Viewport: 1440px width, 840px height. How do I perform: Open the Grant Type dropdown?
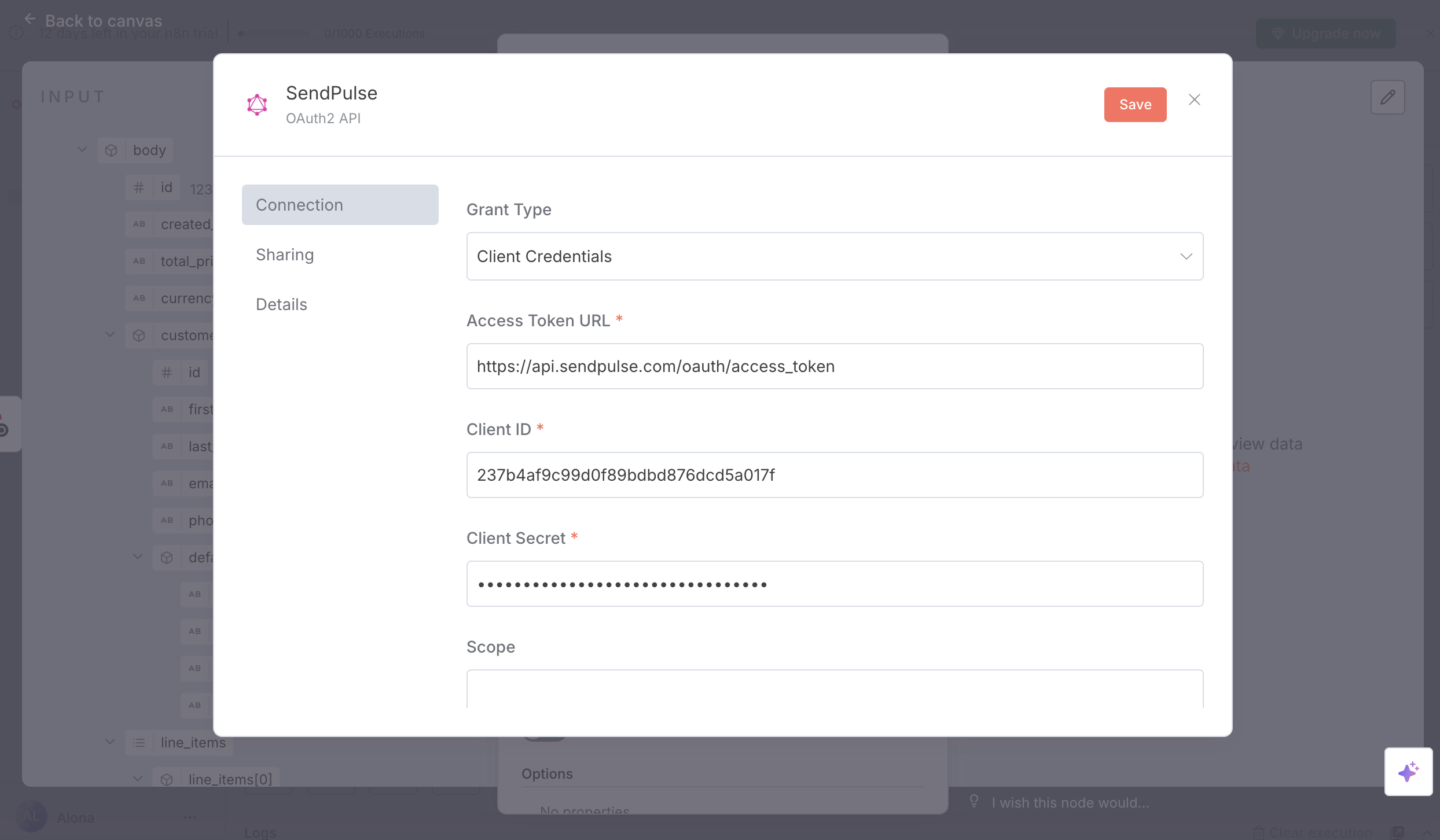[x=835, y=256]
